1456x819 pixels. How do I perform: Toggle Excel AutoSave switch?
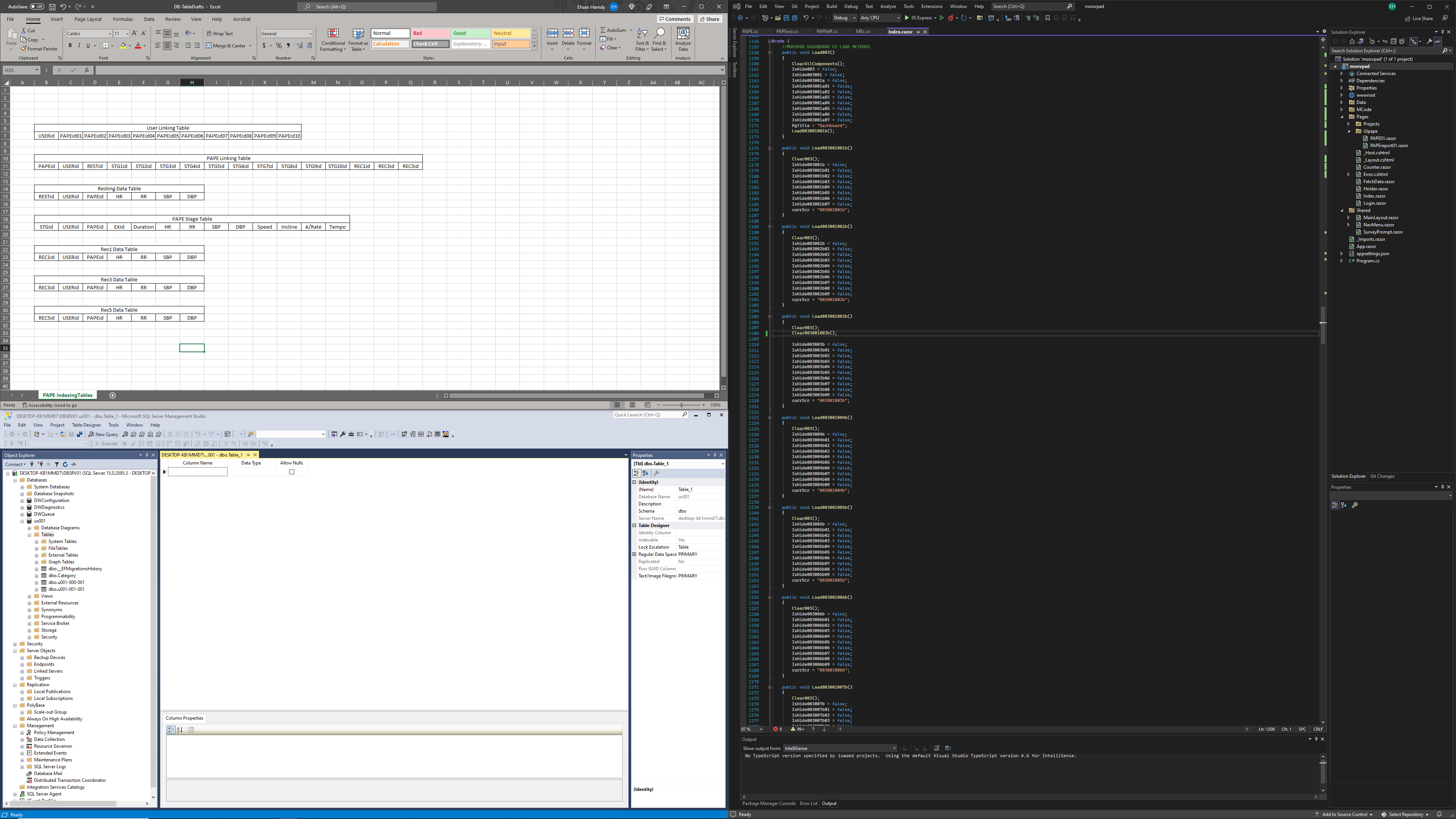(37, 6)
